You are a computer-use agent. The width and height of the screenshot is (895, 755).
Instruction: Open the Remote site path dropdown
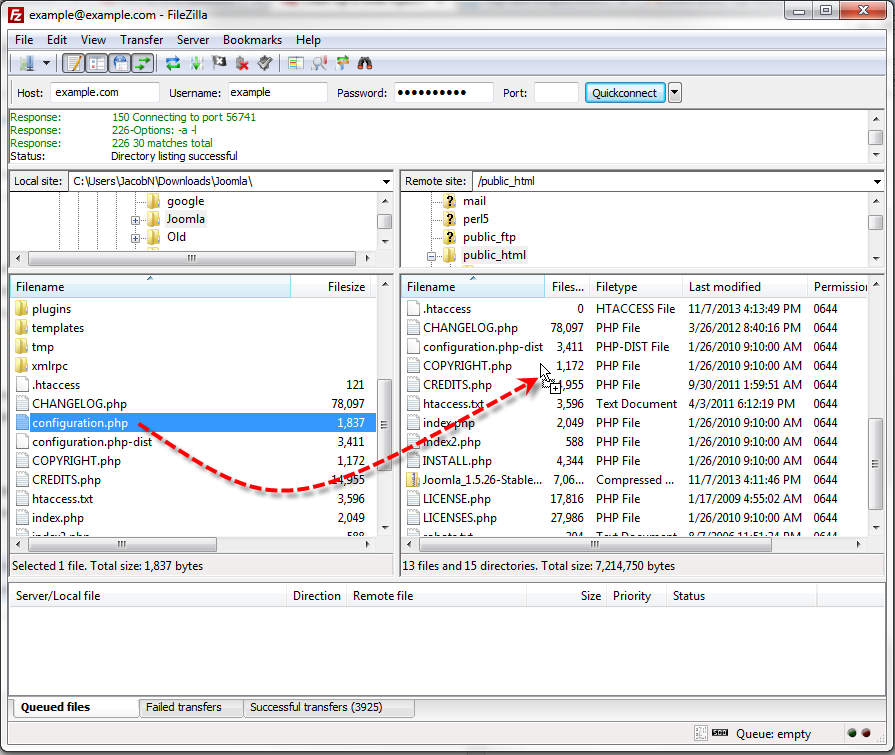click(877, 182)
